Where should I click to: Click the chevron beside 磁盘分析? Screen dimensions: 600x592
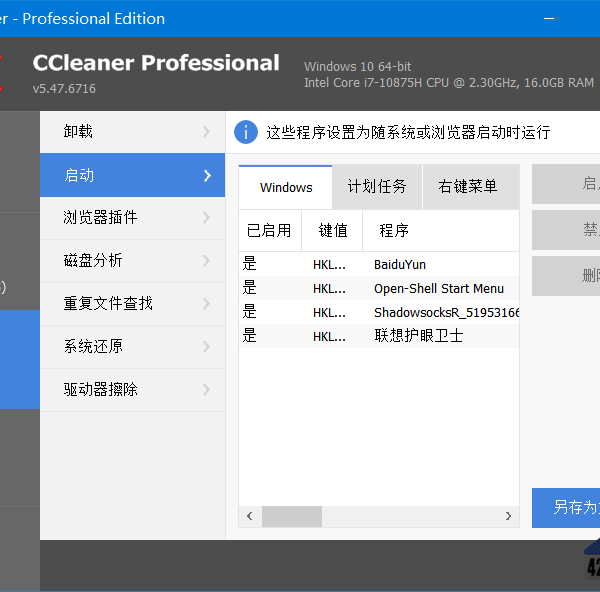point(207,261)
